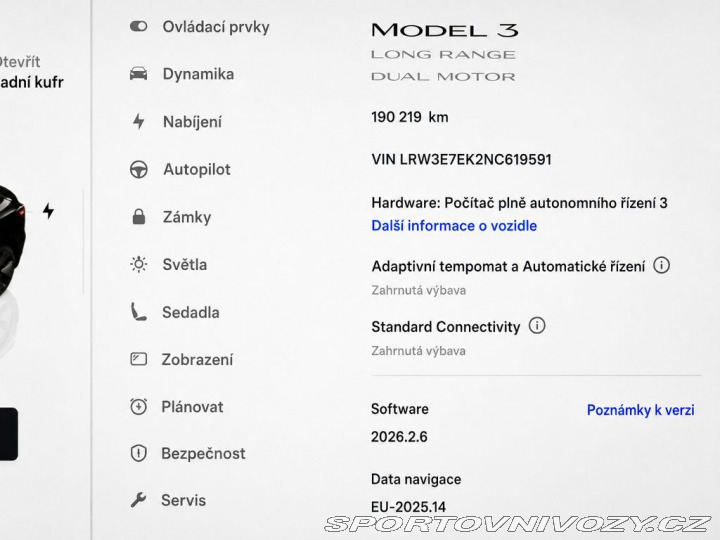
Task: Tap the Hardware computer description line
Action: pos(519,203)
